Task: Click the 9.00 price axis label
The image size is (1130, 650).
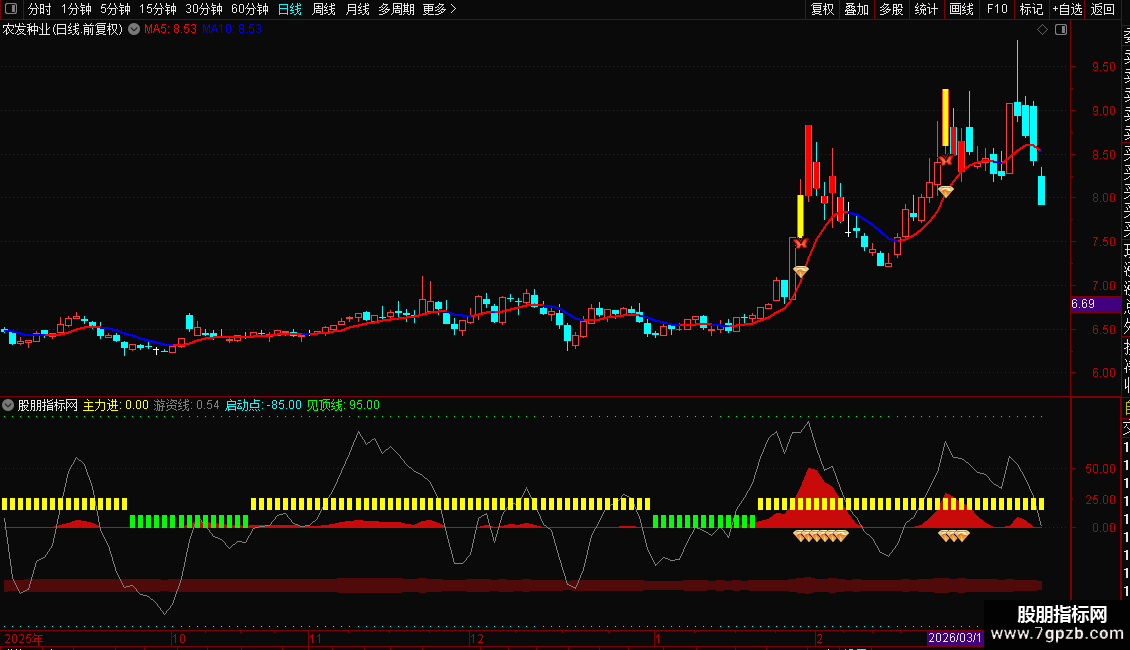Action: point(1103,111)
